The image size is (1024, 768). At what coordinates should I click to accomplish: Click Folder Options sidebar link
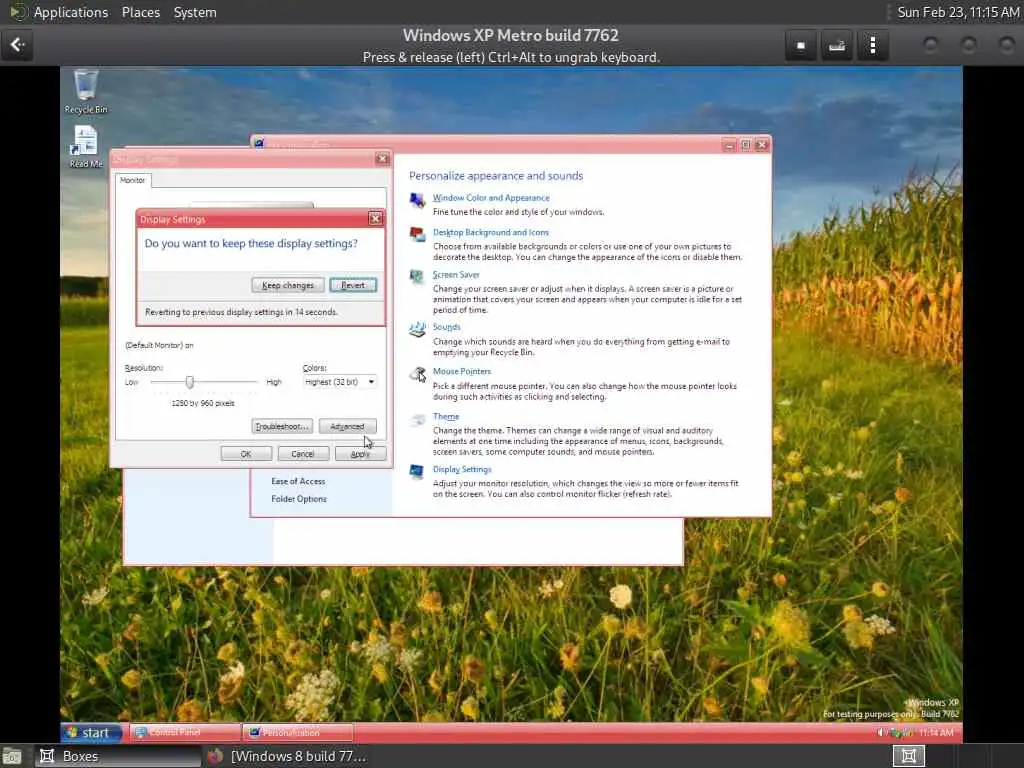pyautogui.click(x=298, y=499)
